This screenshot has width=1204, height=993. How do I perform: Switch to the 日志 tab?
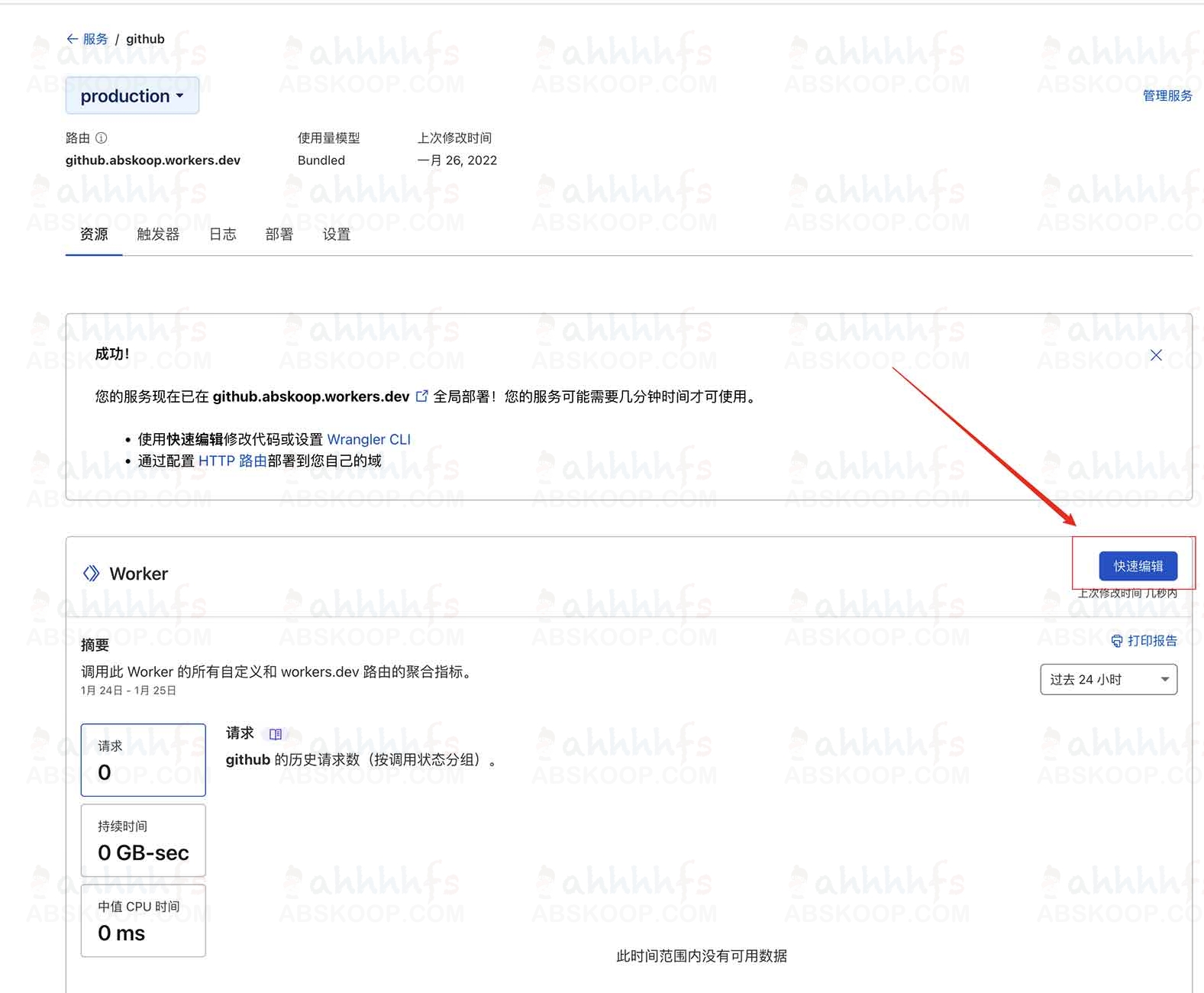[222, 235]
